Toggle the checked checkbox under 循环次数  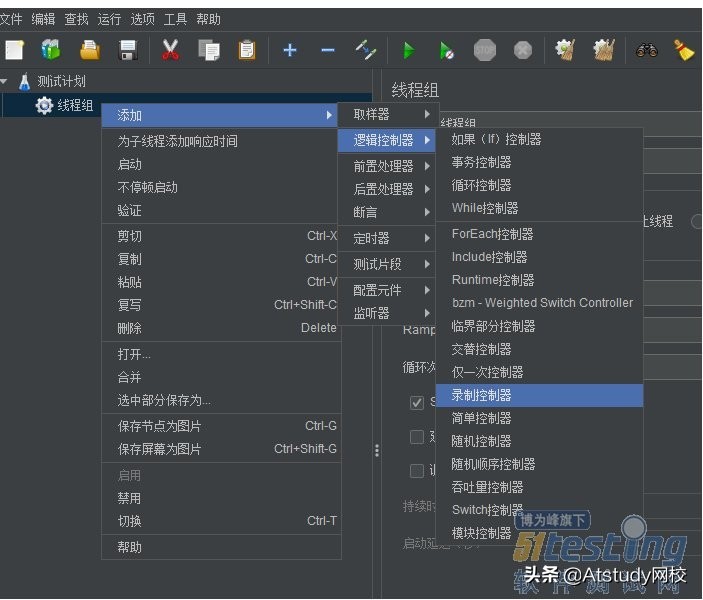[417, 402]
